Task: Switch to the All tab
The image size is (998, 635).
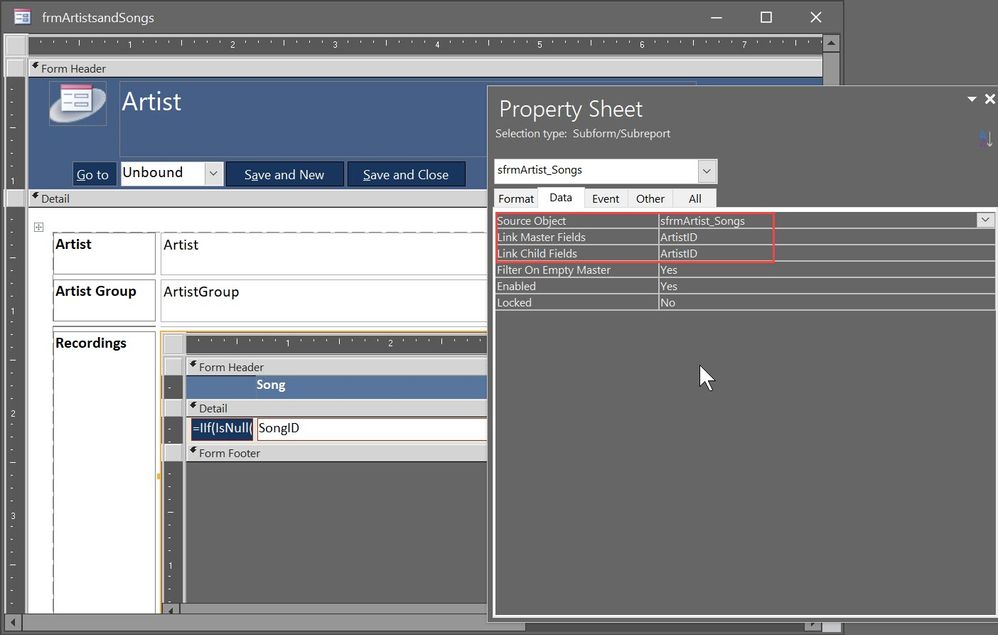Action: [x=695, y=199]
